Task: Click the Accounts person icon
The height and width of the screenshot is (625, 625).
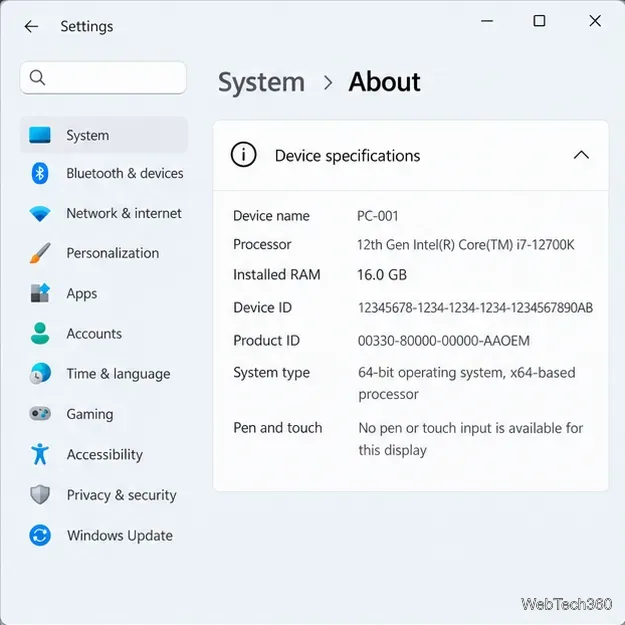Action: (x=40, y=333)
